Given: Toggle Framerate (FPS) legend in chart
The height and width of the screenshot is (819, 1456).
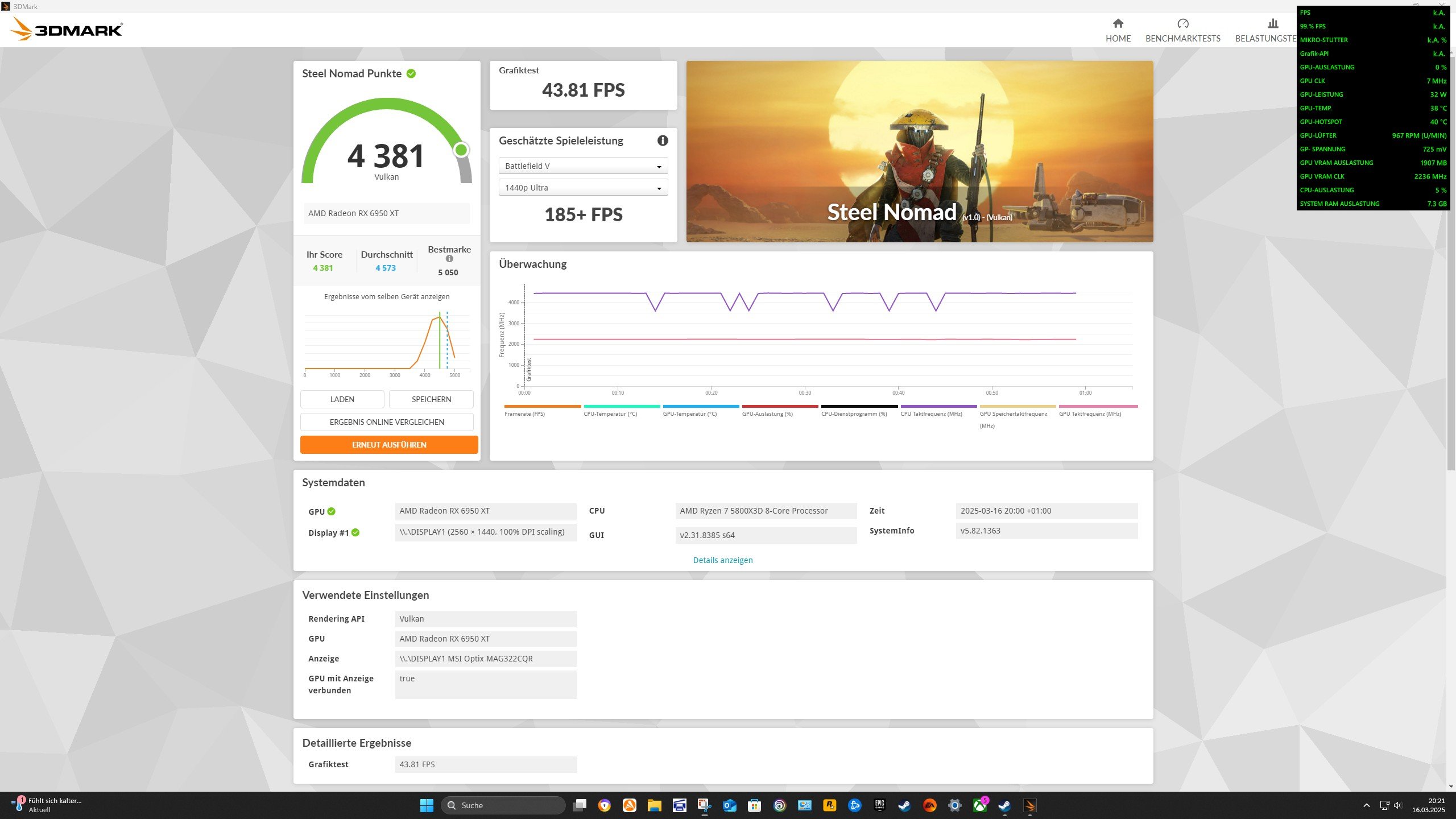Looking at the screenshot, I should click(524, 413).
